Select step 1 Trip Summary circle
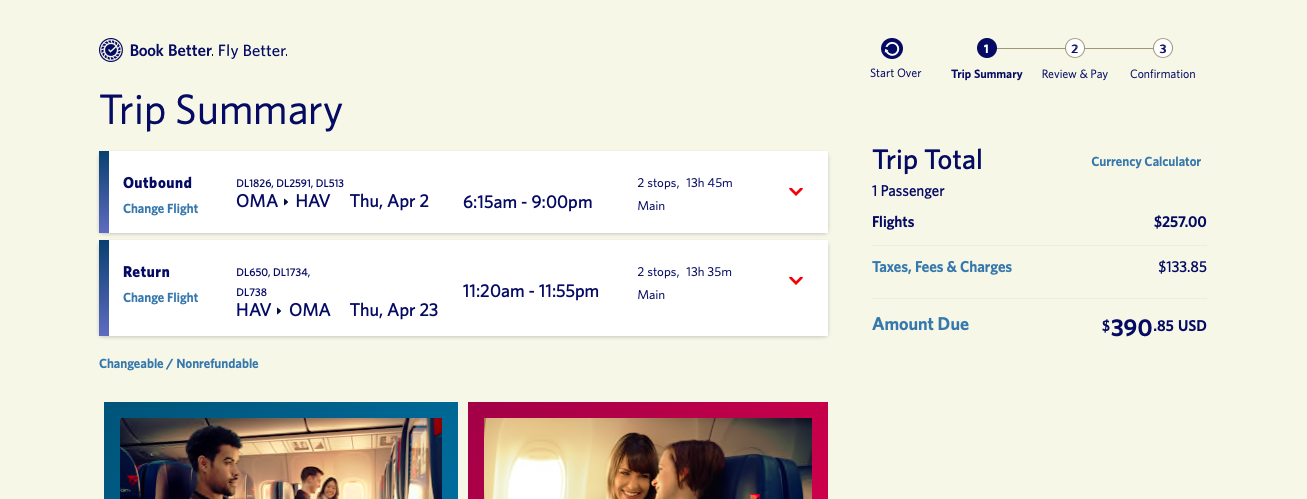 [x=986, y=48]
